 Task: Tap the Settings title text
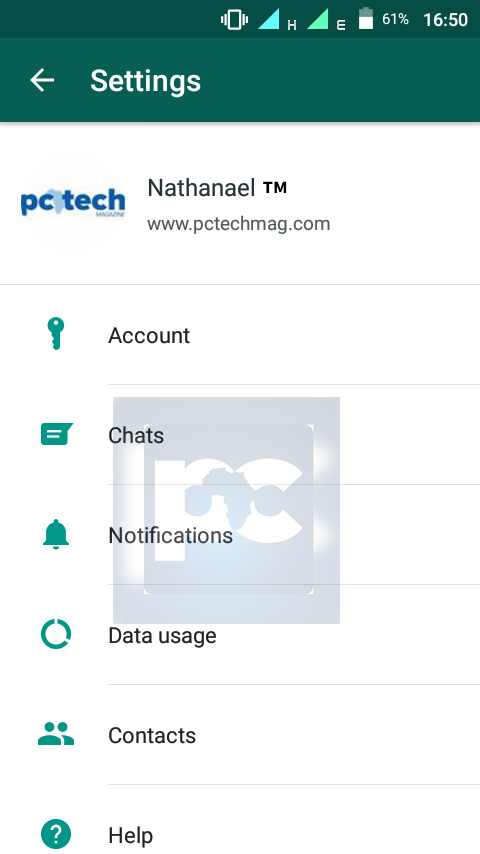click(x=145, y=81)
